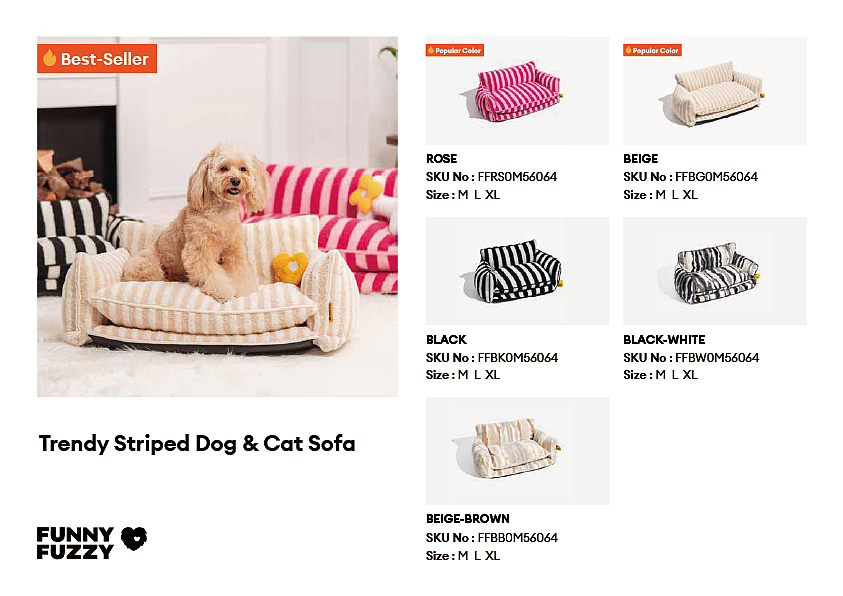843x596 pixels.
Task: Click the BEIGE-BROWN color name label
Action: tap(467, 519)
